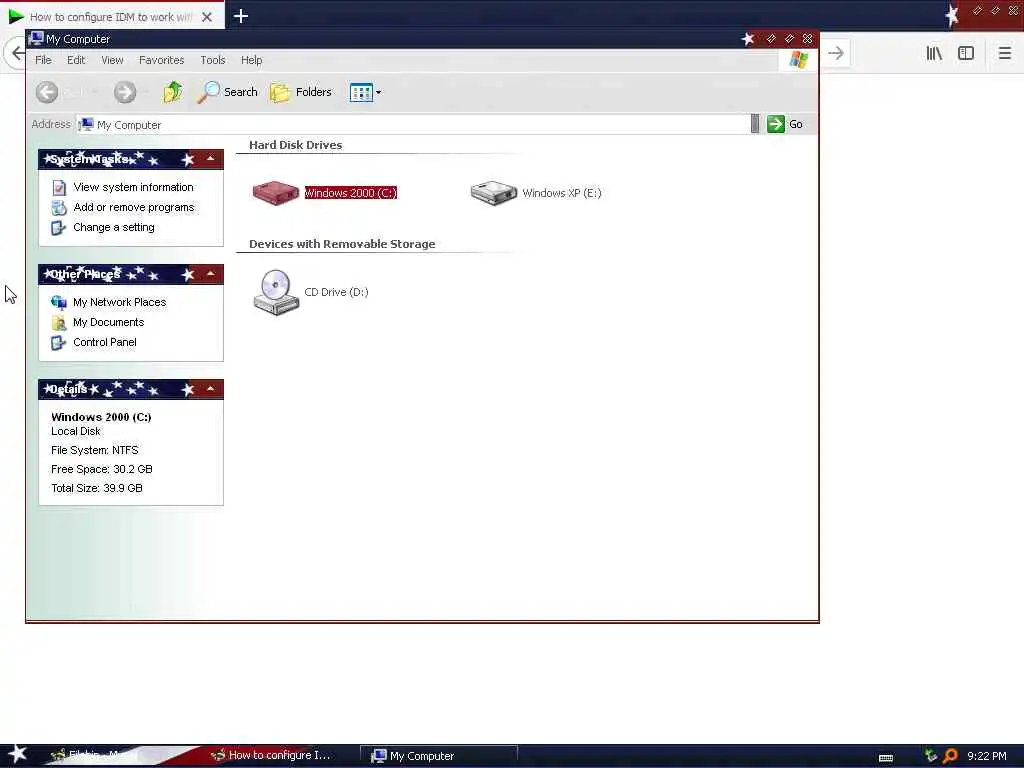Click the Add or remove programs icon
Image resolution: width=1024 pixels, height=768 pixels.
pos(59,208)
